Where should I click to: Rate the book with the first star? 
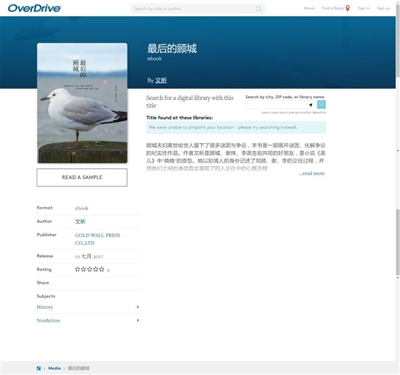coord(77,269)
